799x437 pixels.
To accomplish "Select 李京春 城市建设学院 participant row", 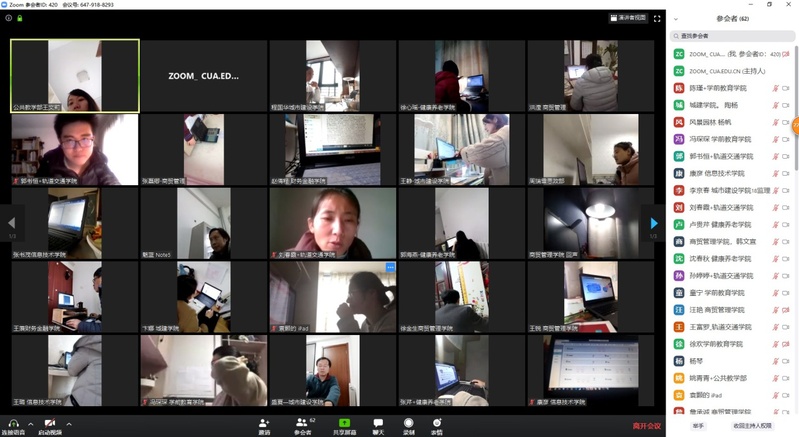I will 731,190.
